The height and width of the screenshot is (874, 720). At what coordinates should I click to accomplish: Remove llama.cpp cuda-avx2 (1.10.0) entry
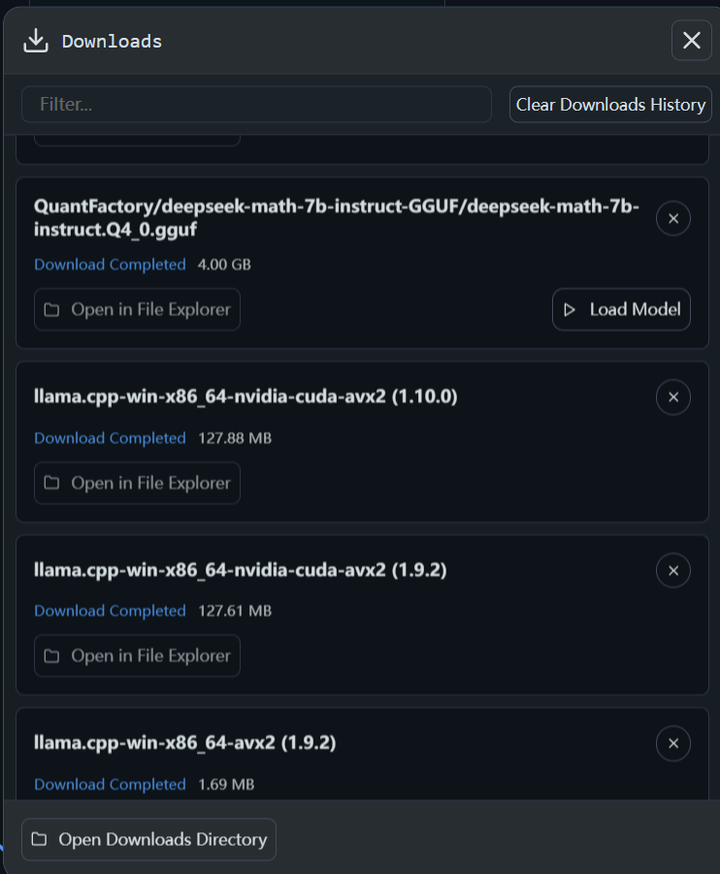click(673, 397)
